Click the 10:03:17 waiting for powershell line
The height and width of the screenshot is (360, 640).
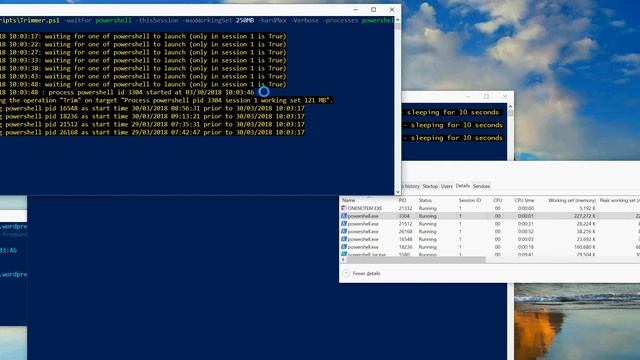coord(143,36)
